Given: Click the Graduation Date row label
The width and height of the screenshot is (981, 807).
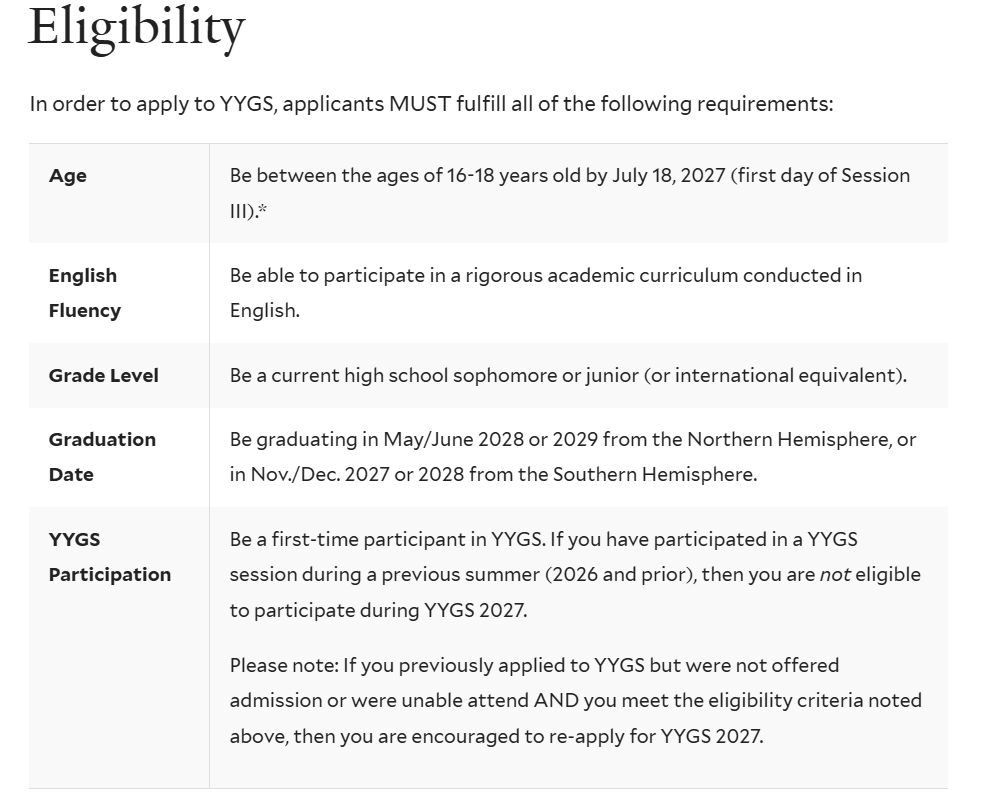Looking at the screenshot, I should point(102,457).
